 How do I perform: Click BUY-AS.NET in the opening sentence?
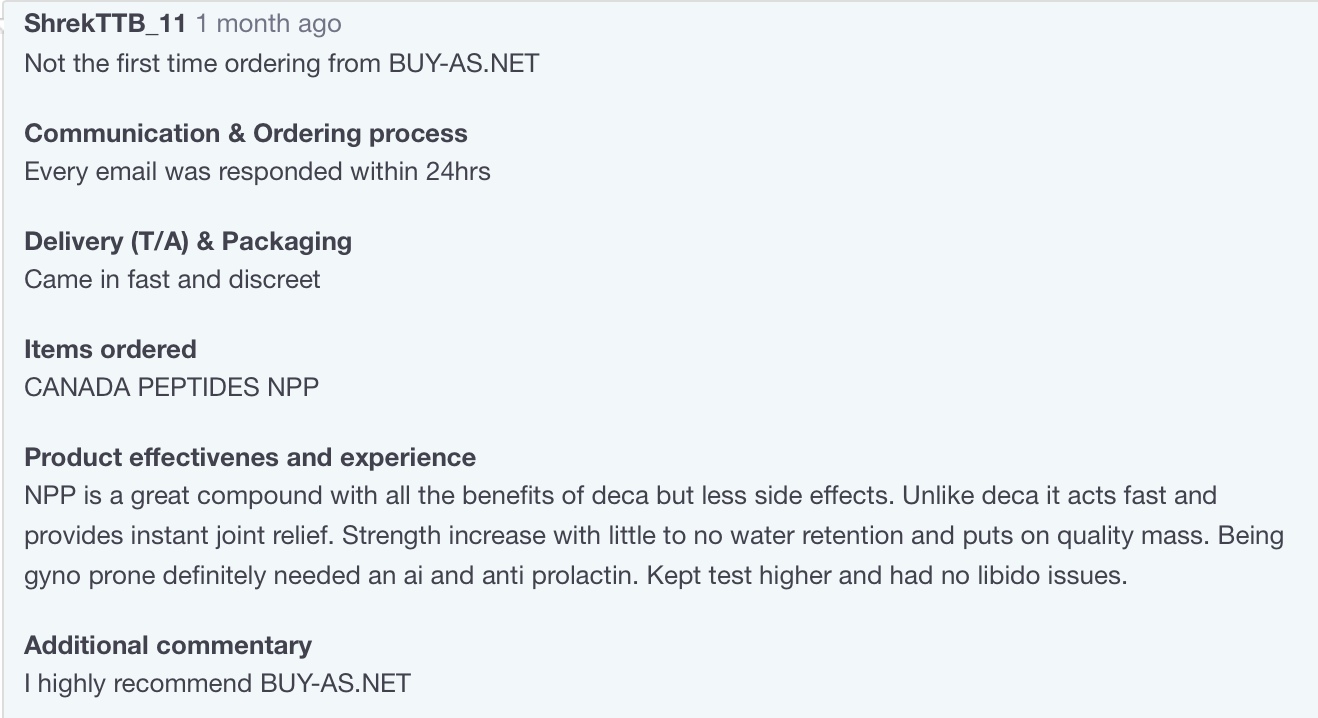point(463,64)
